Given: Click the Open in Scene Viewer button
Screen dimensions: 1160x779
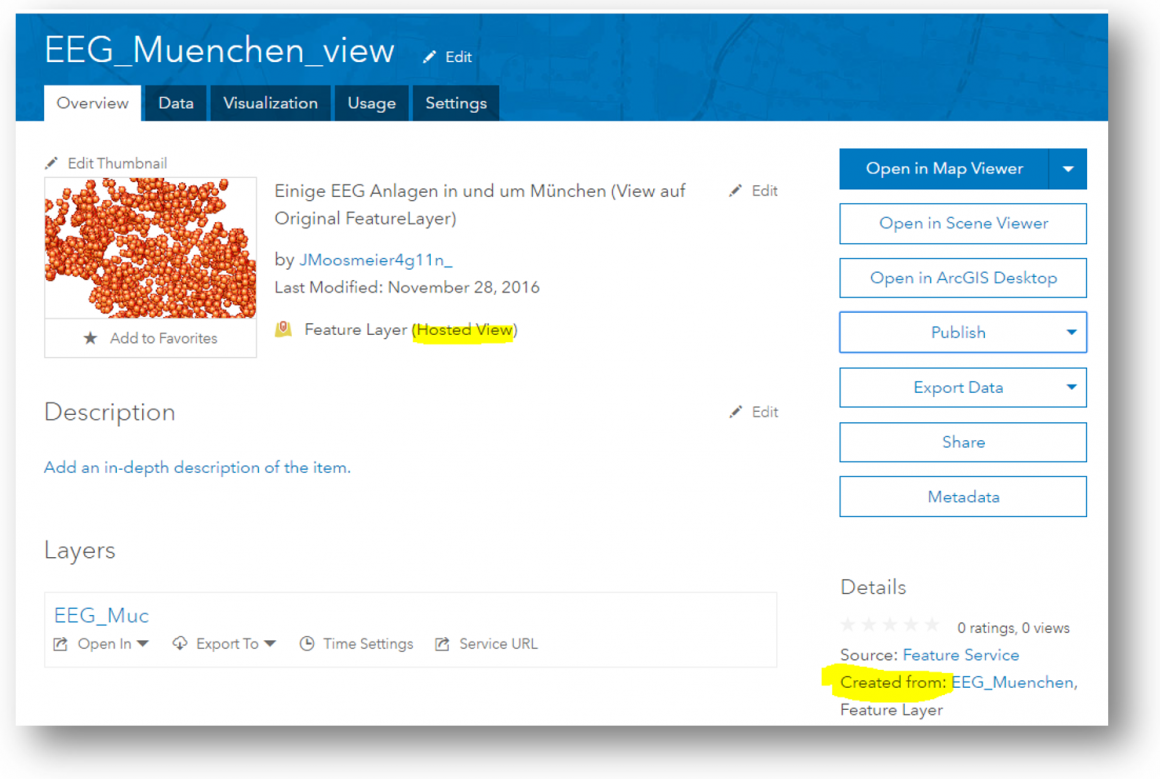Looking at the screenshot, I should [963, 223].
